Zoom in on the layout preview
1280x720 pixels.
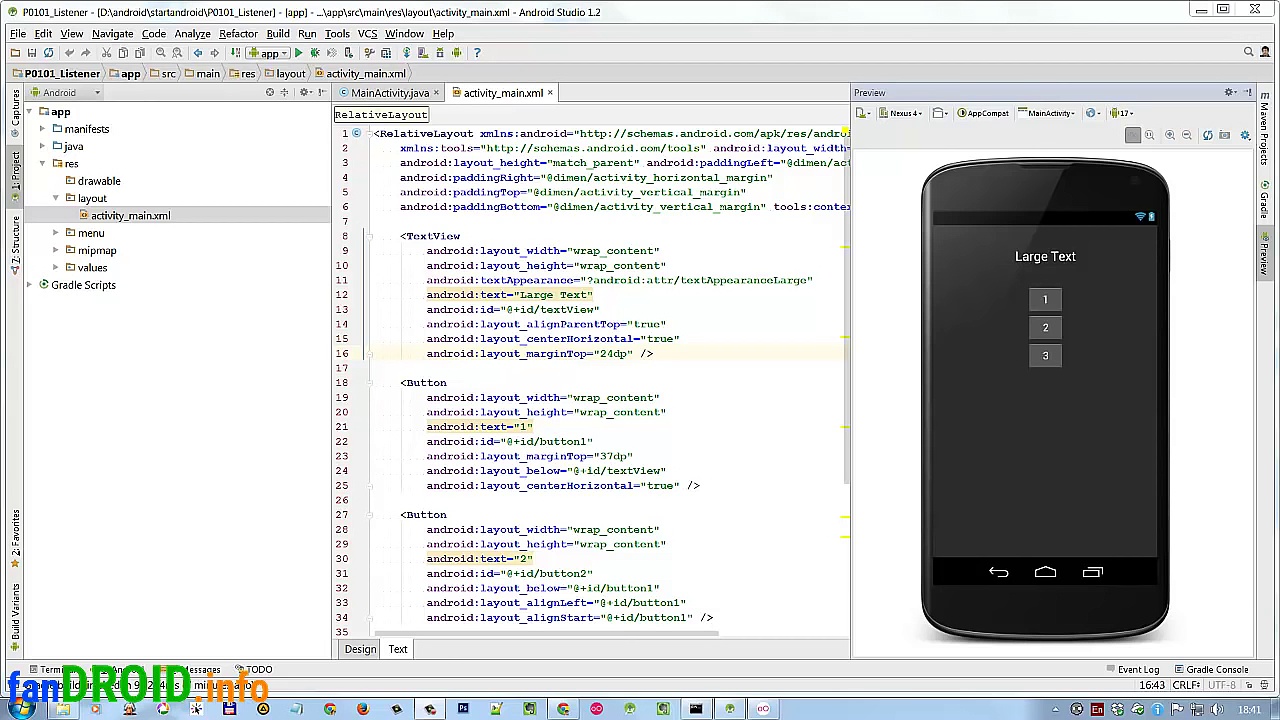click(x=1169, y=135)
